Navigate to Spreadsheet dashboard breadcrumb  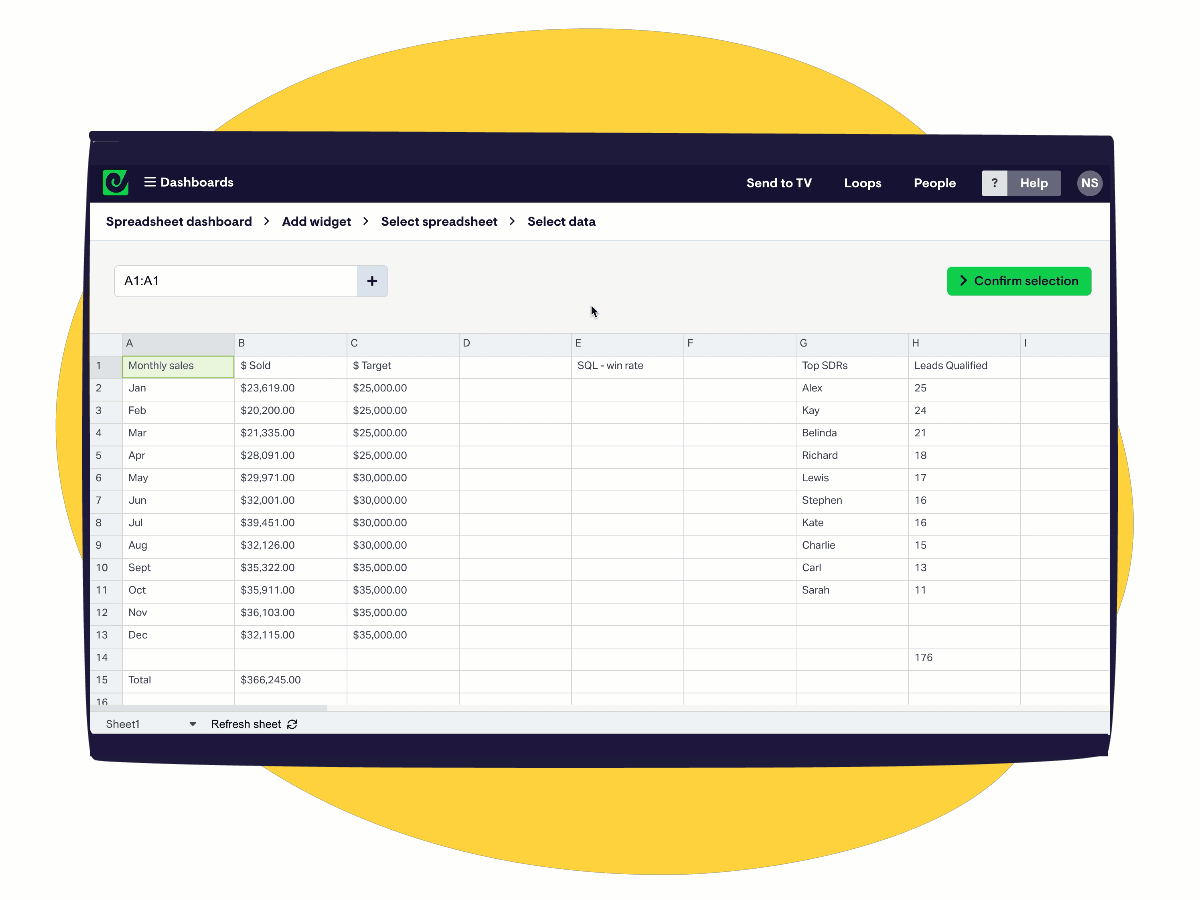pos(179,222)
